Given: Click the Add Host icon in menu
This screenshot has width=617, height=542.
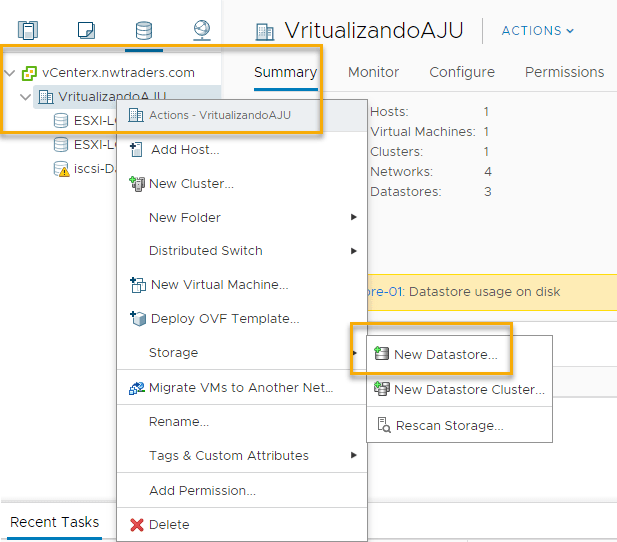Looking at the screenshot, I should coord(137,150).
